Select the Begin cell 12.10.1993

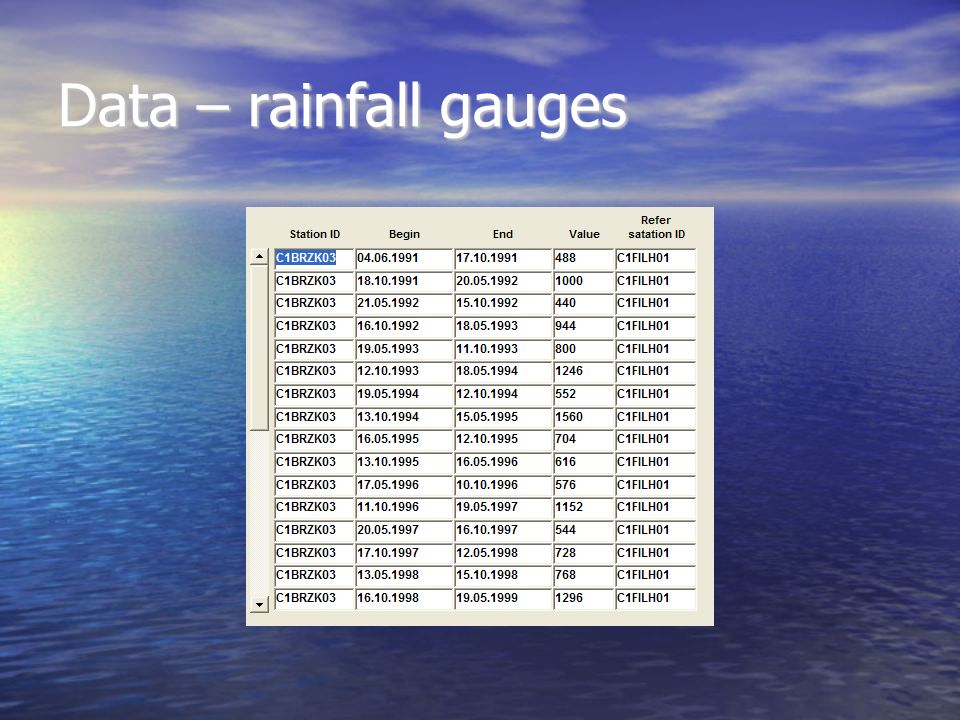point(404,372)
